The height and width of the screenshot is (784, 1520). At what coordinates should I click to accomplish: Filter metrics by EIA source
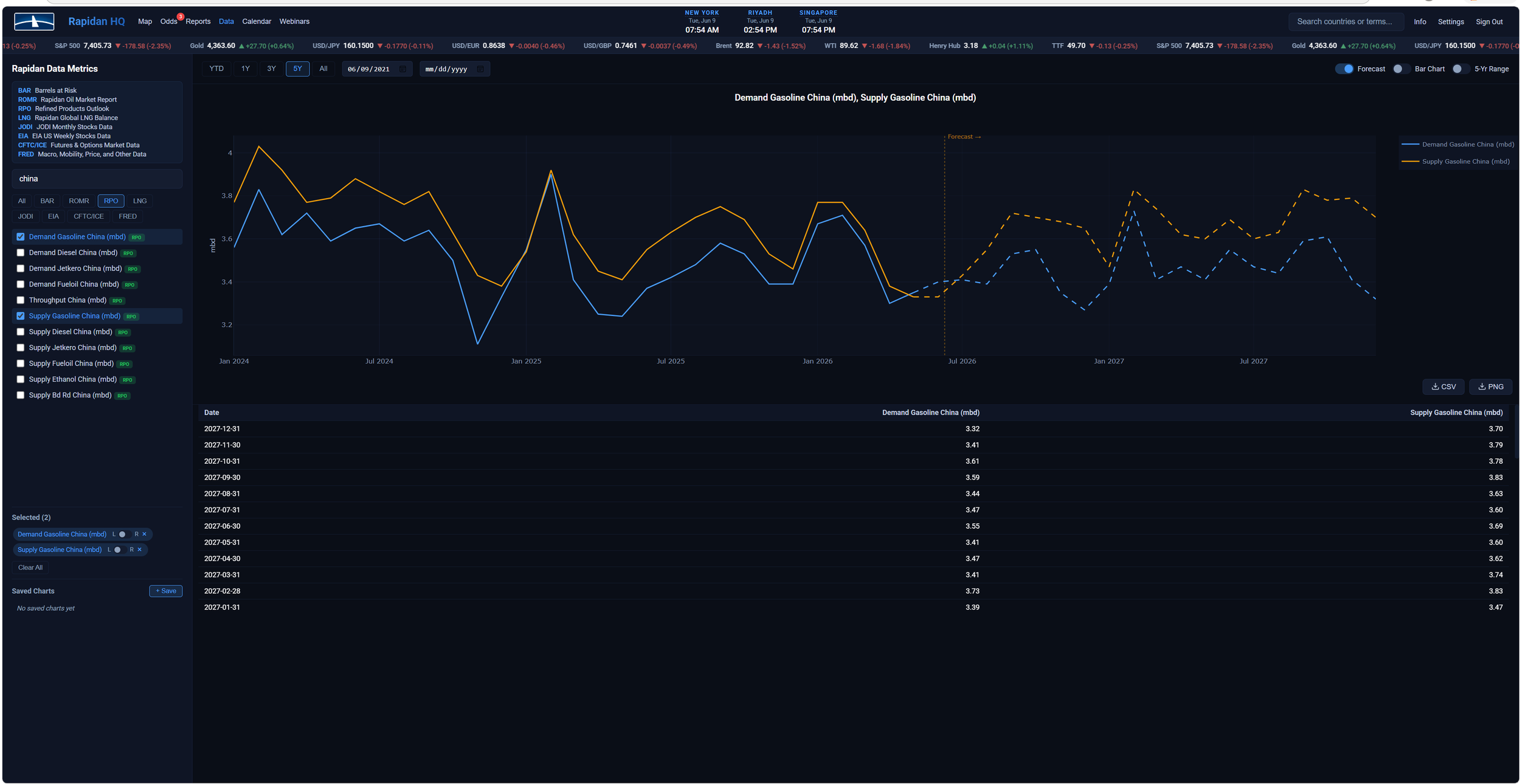pyautogui.click(x=54, y=216)
